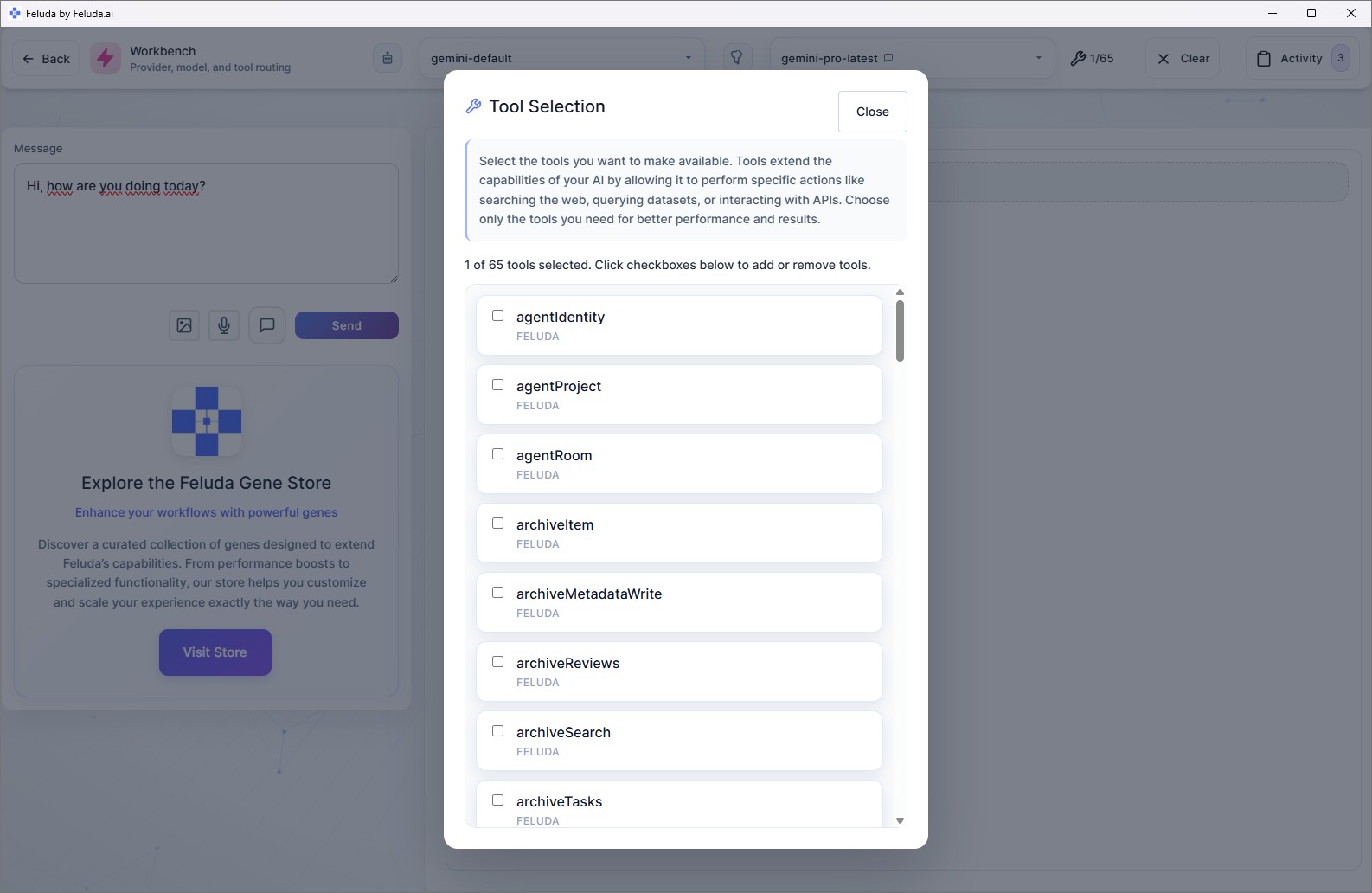Click the robot agent icon in header
Viewport: 1372px width, 893px height.
pyautogui.click(x=388, y=58)
